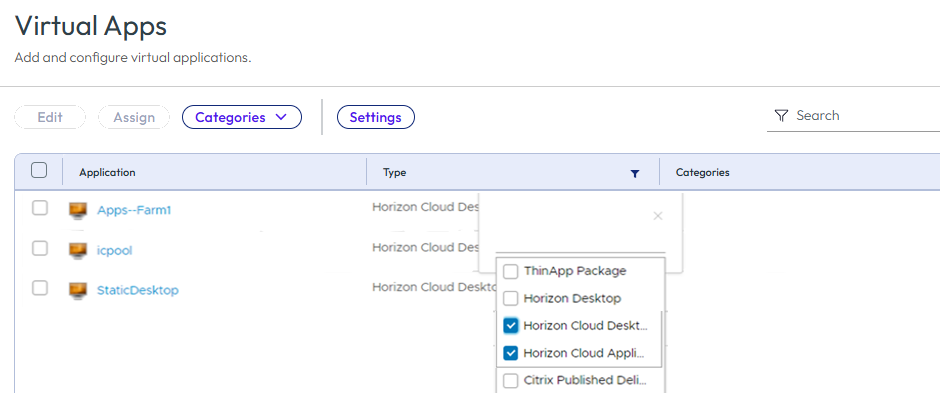Click the Type cell of the icpool row
Screen dimensions: 940x393
(x=426, y=247)
